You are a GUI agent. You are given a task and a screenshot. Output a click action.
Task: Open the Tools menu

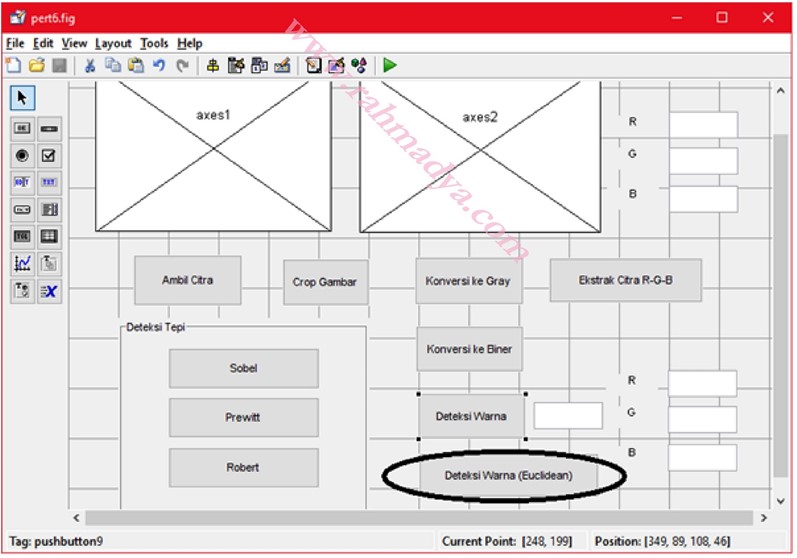[x=154, y=43]
